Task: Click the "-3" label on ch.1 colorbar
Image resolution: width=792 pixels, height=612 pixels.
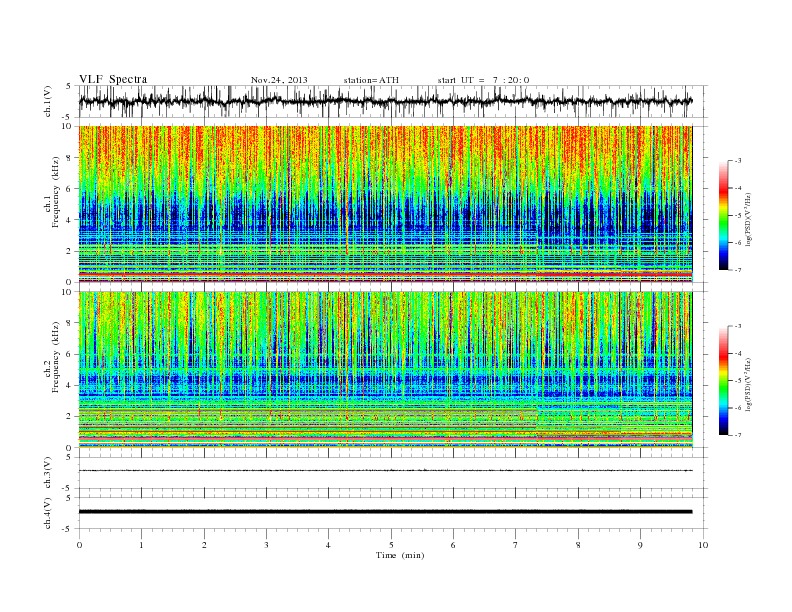Action: (x=738, y=161)
